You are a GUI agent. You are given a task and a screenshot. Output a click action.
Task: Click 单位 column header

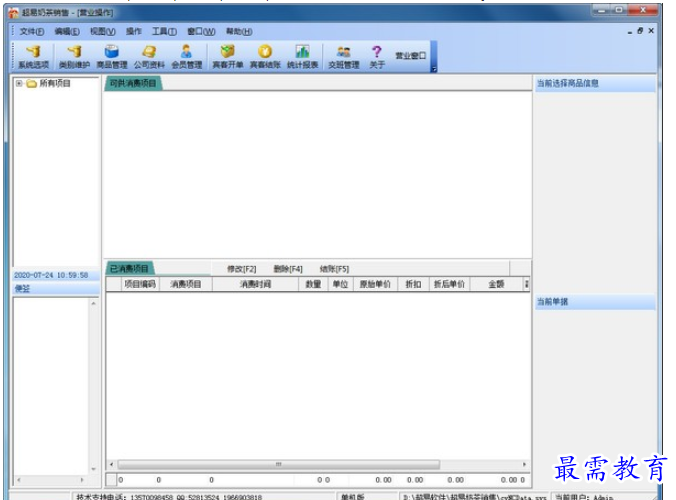(341, 284)
